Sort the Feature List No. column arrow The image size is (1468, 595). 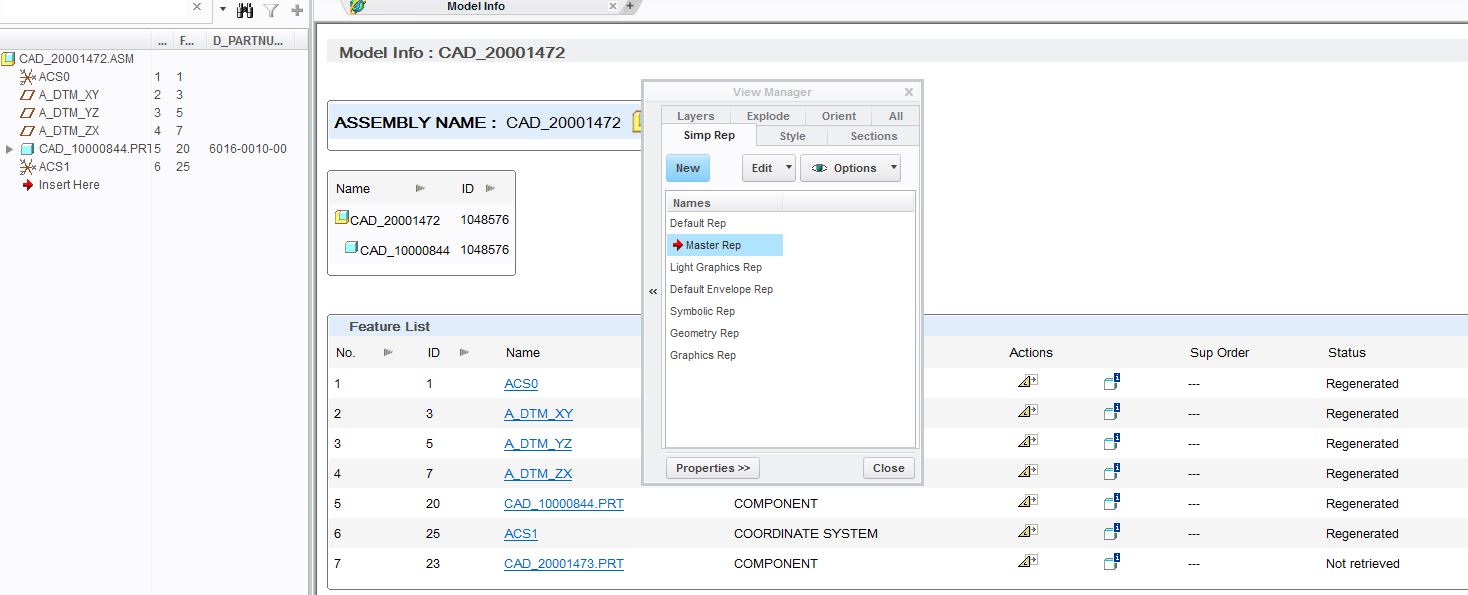coord(389,352)
